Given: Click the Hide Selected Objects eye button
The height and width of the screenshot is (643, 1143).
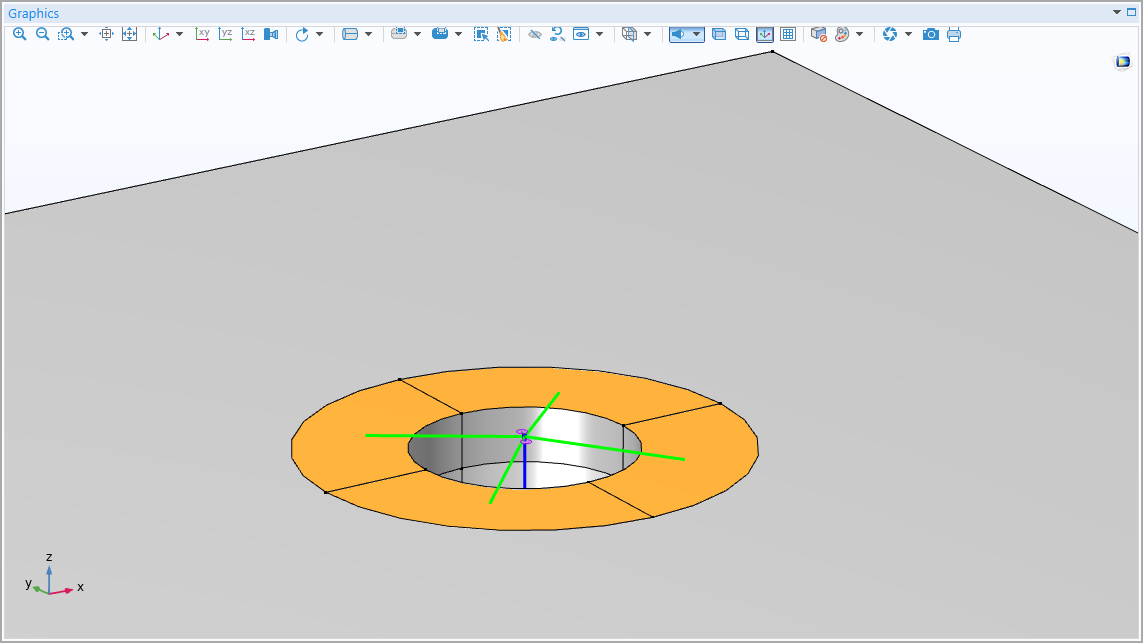Looking at the screenshot, I should (534, 34).
